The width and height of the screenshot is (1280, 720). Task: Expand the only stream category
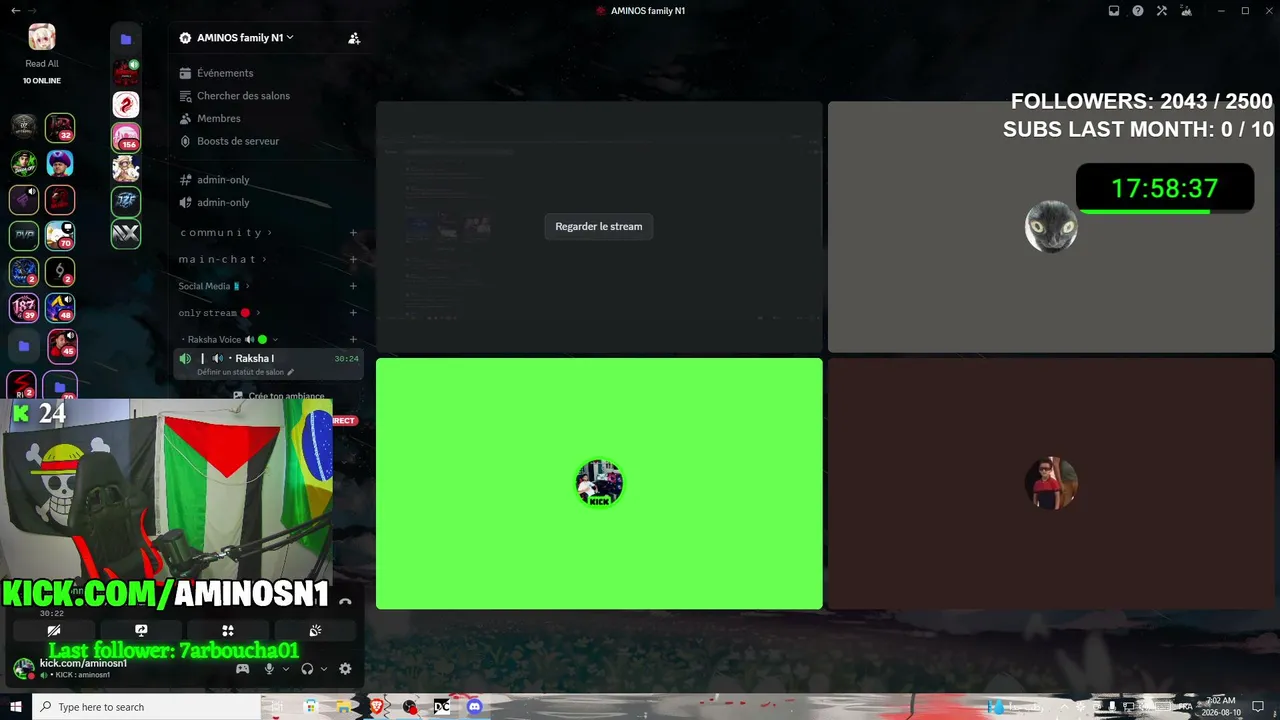click(218, 313)
